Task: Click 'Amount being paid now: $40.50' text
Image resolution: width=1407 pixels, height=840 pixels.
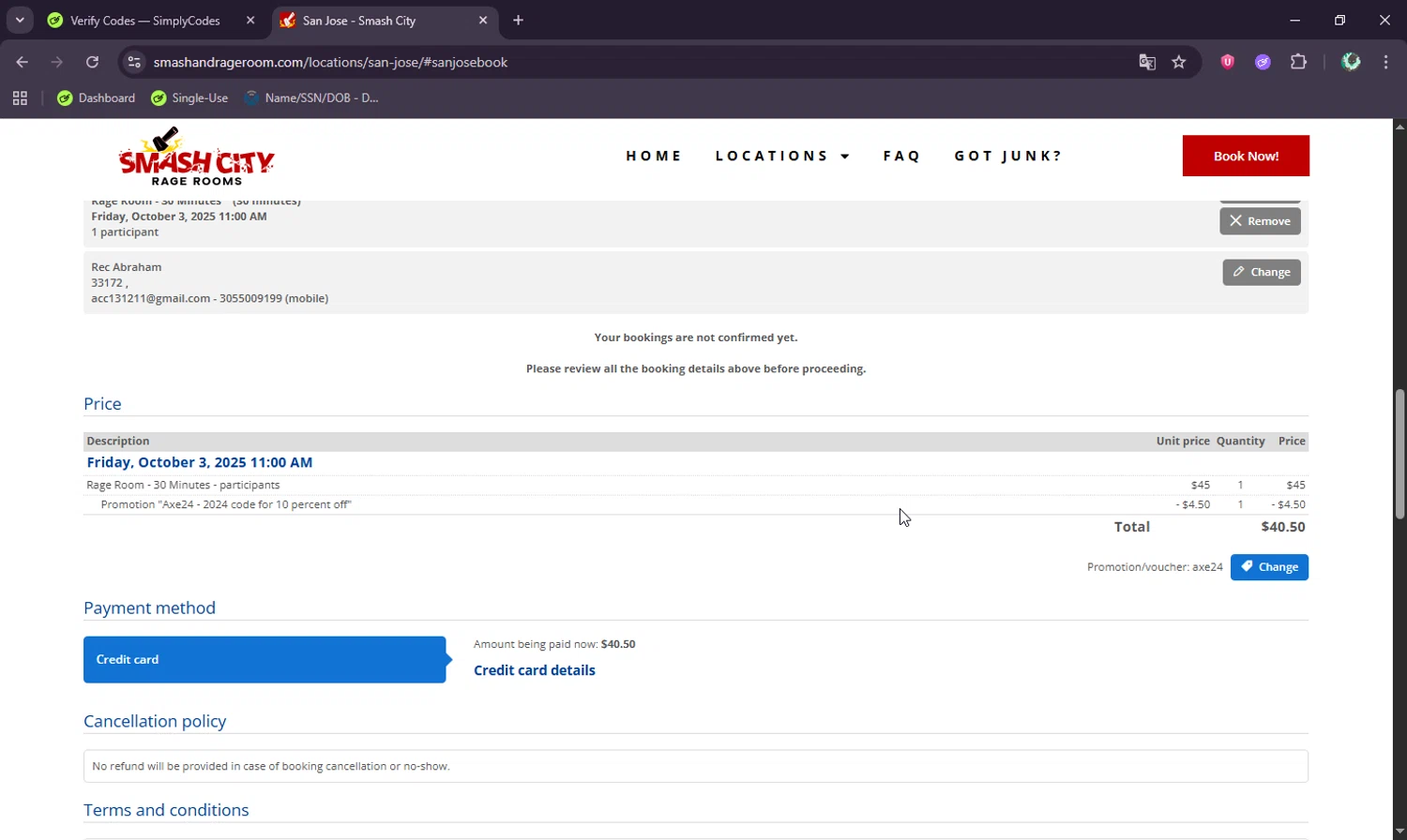Action: [554, 644]
